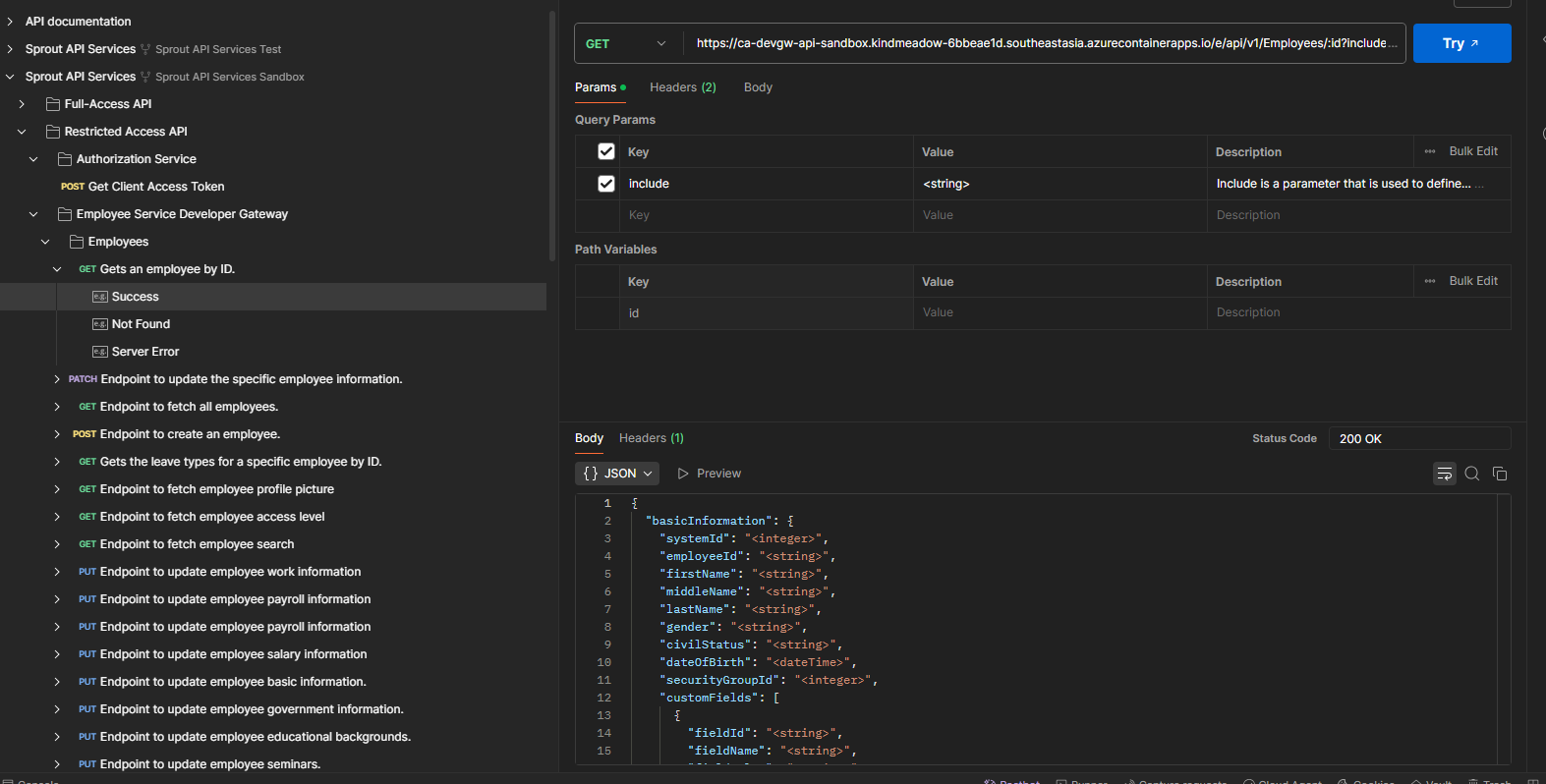Viewport: 1546px width, 784px height.
Task: Click the Preview play icon
Action: 683,474
